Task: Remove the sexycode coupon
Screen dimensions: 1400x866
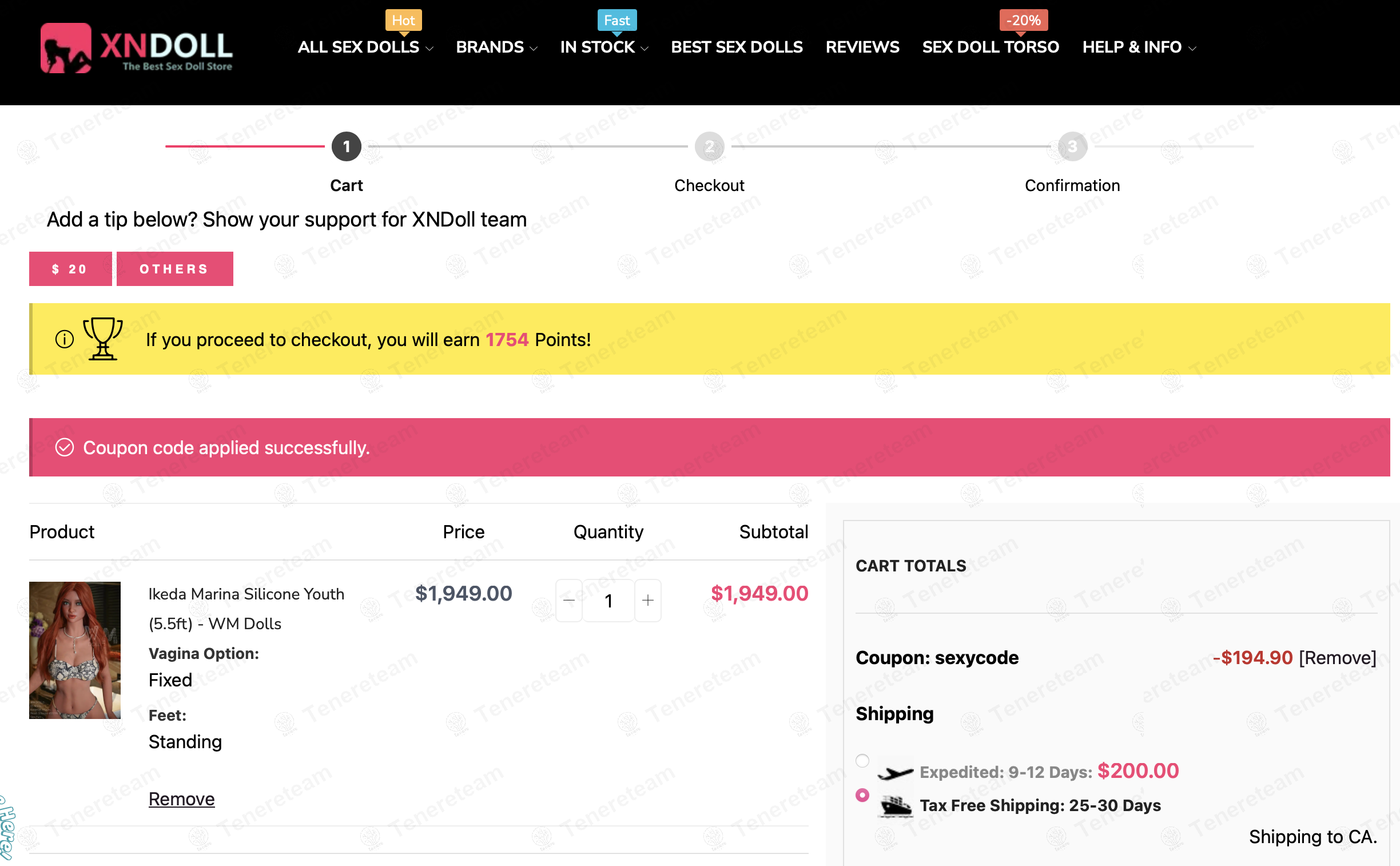Action: [1338, 658]
